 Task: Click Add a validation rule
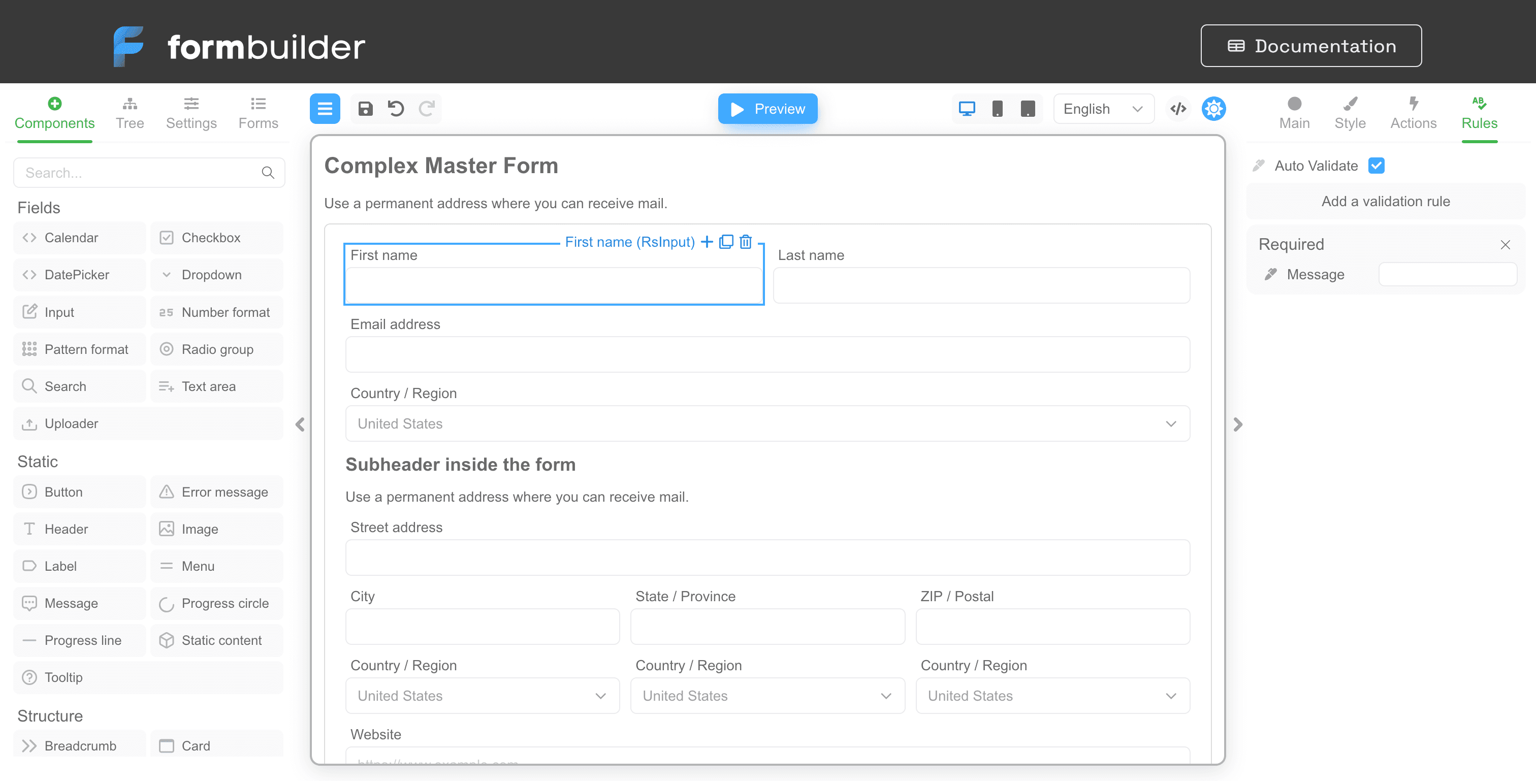(x=1385, y=202)
